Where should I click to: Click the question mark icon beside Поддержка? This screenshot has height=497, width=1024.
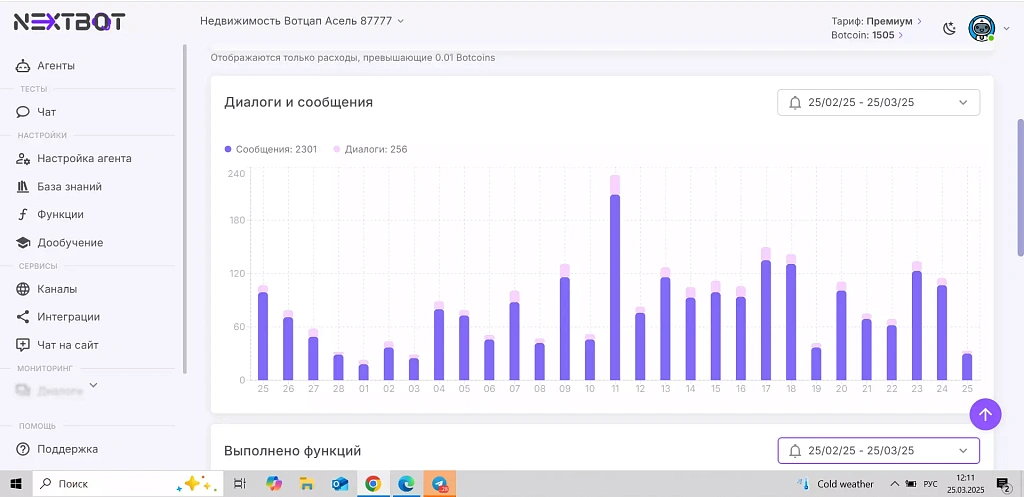point(23,449)
